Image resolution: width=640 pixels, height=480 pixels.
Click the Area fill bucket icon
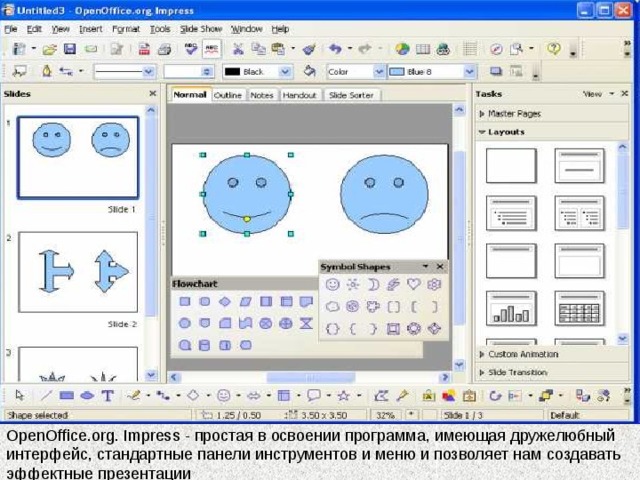[x=310, y=71]
